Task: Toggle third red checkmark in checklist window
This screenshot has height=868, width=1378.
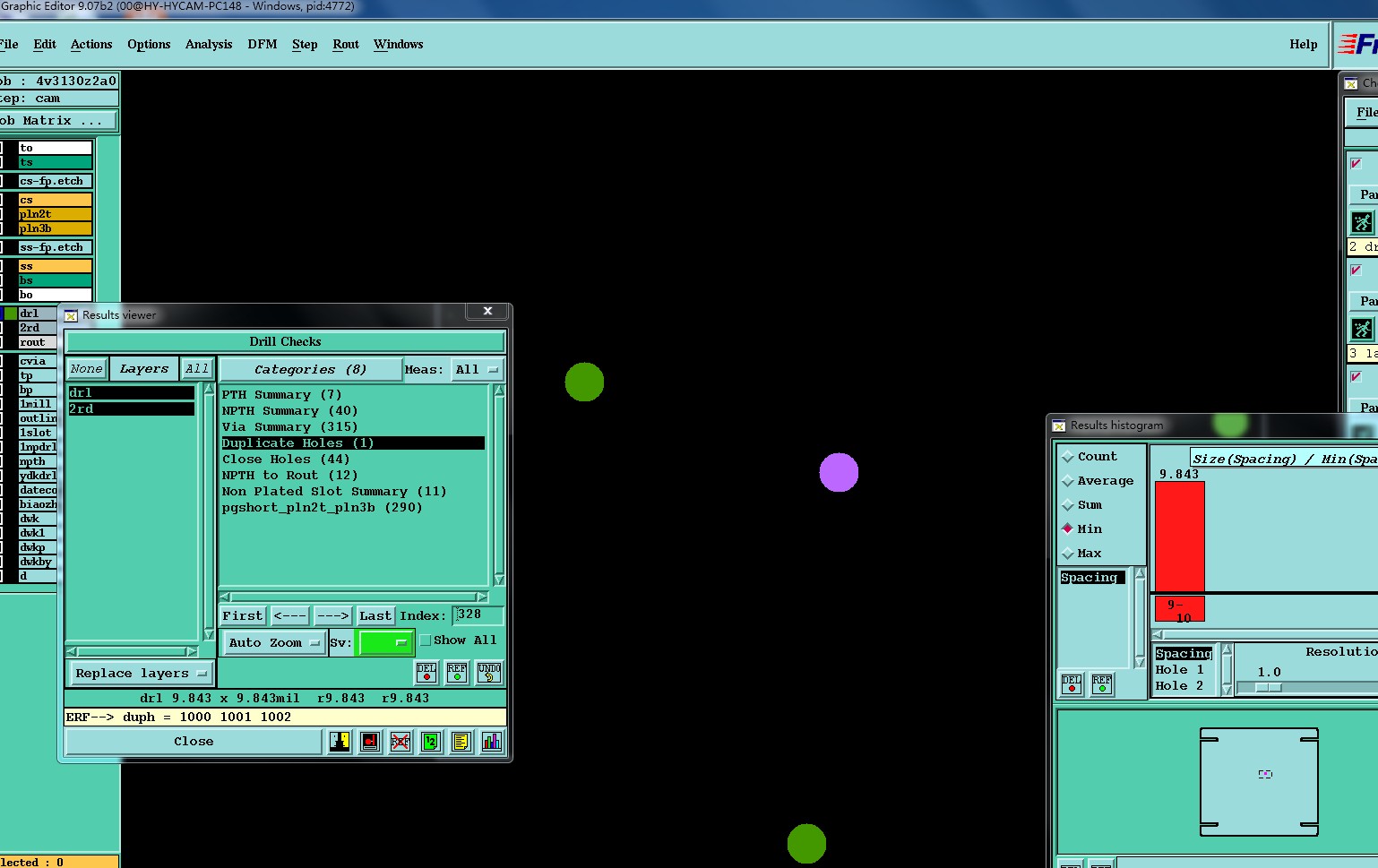Action: point(1356,377)
